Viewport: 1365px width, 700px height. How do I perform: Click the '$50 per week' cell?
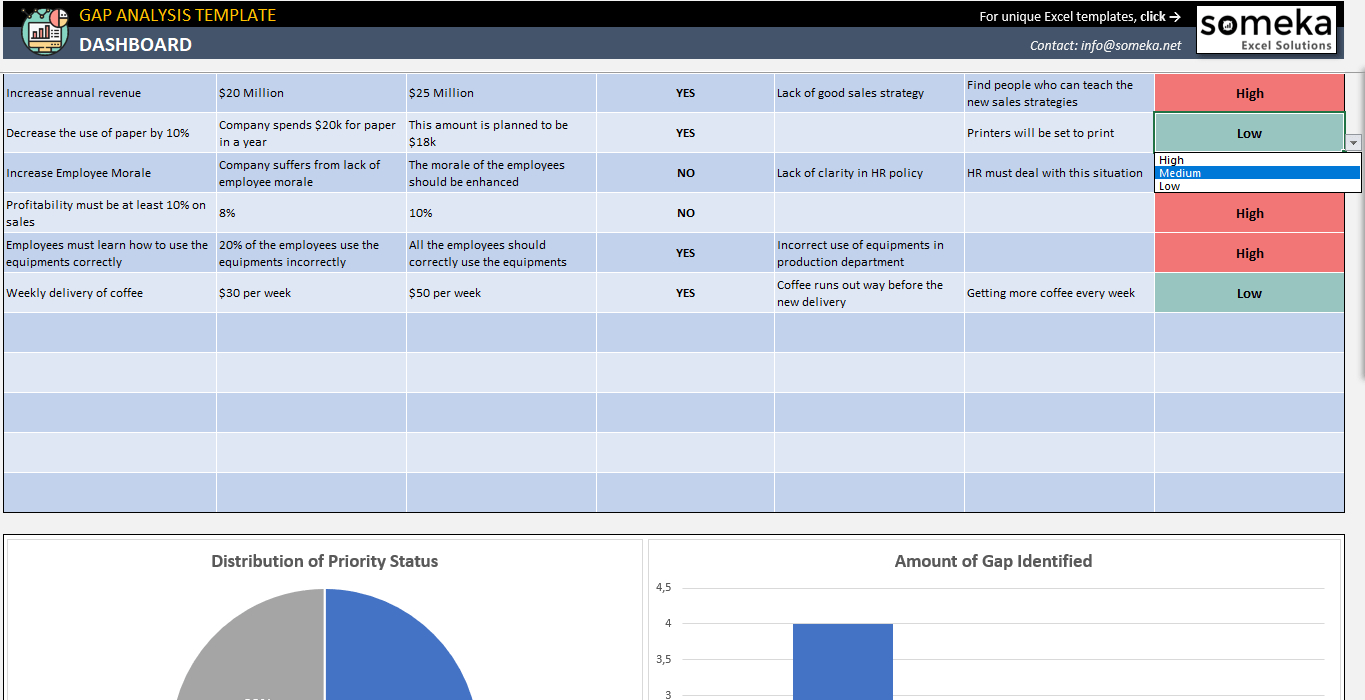[501, 293]
